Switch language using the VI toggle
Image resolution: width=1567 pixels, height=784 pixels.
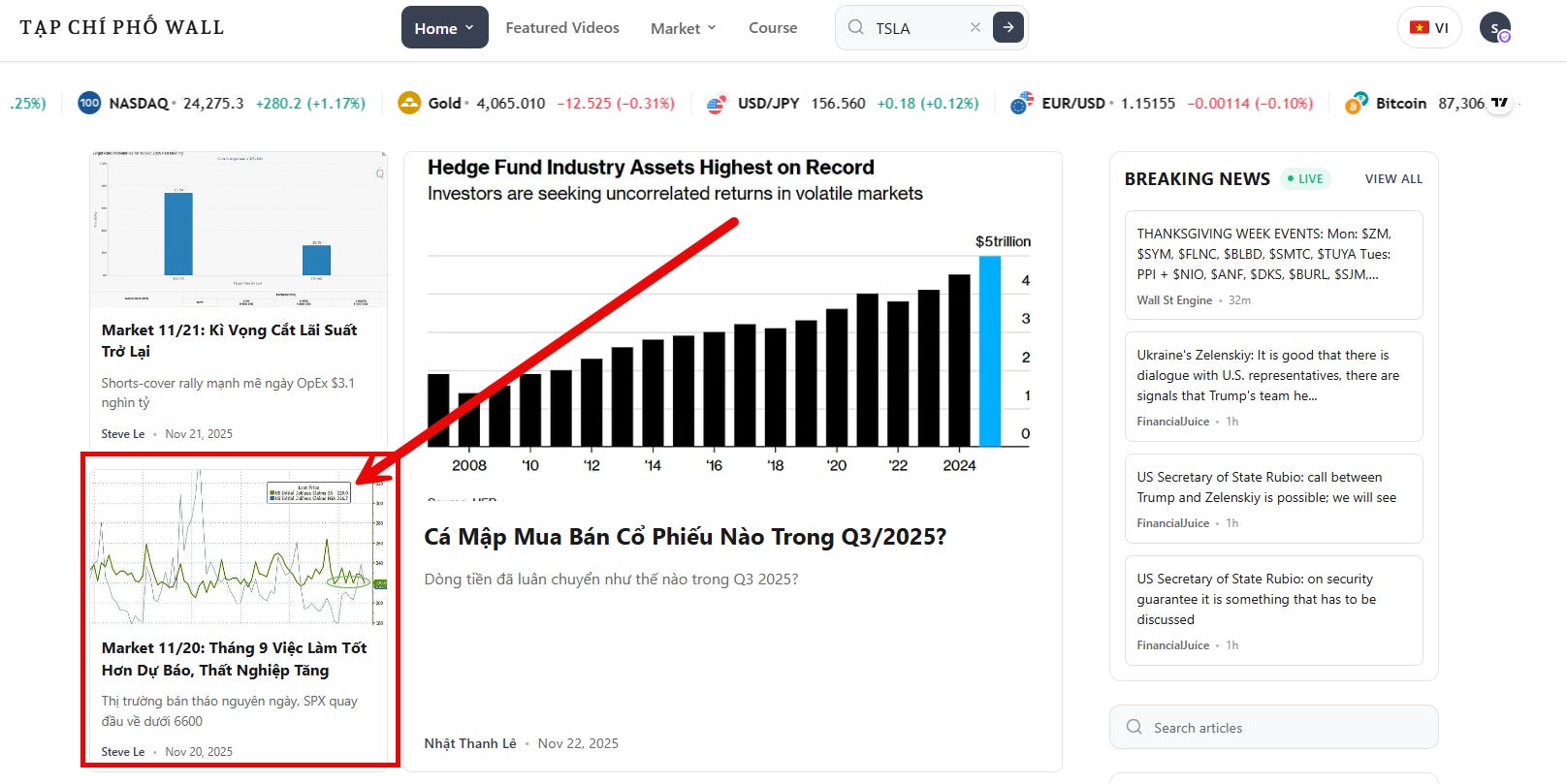(x=1428, y=28)
